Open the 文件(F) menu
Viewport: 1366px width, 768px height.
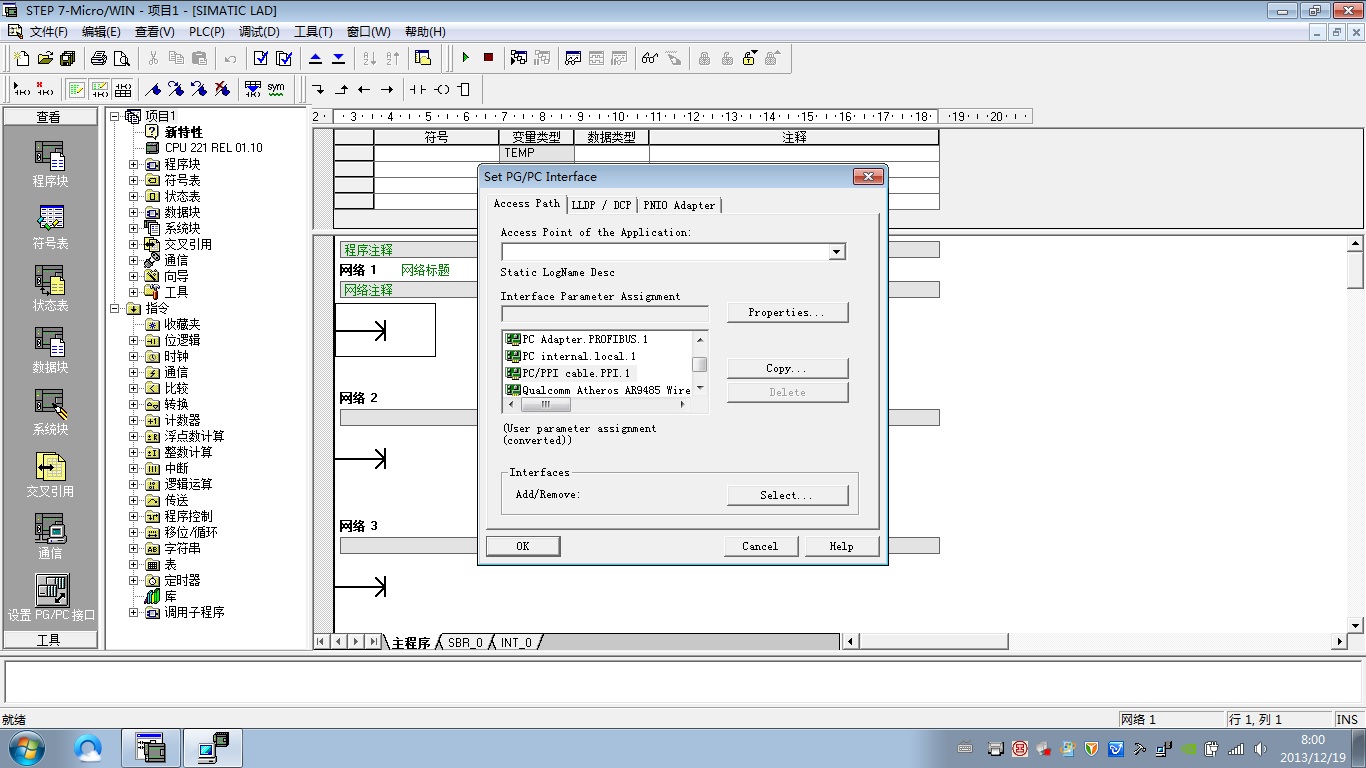[48, 32]
